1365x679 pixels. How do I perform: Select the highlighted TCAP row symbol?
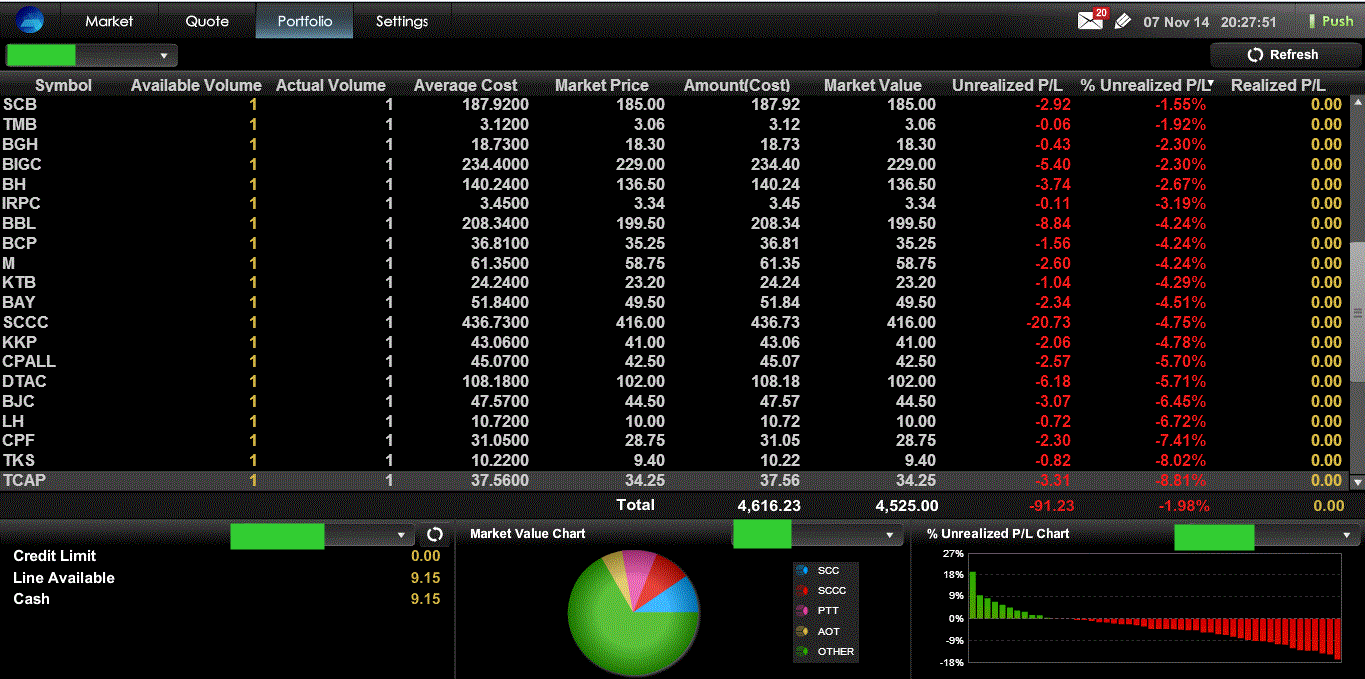click(x=25, y=480)
